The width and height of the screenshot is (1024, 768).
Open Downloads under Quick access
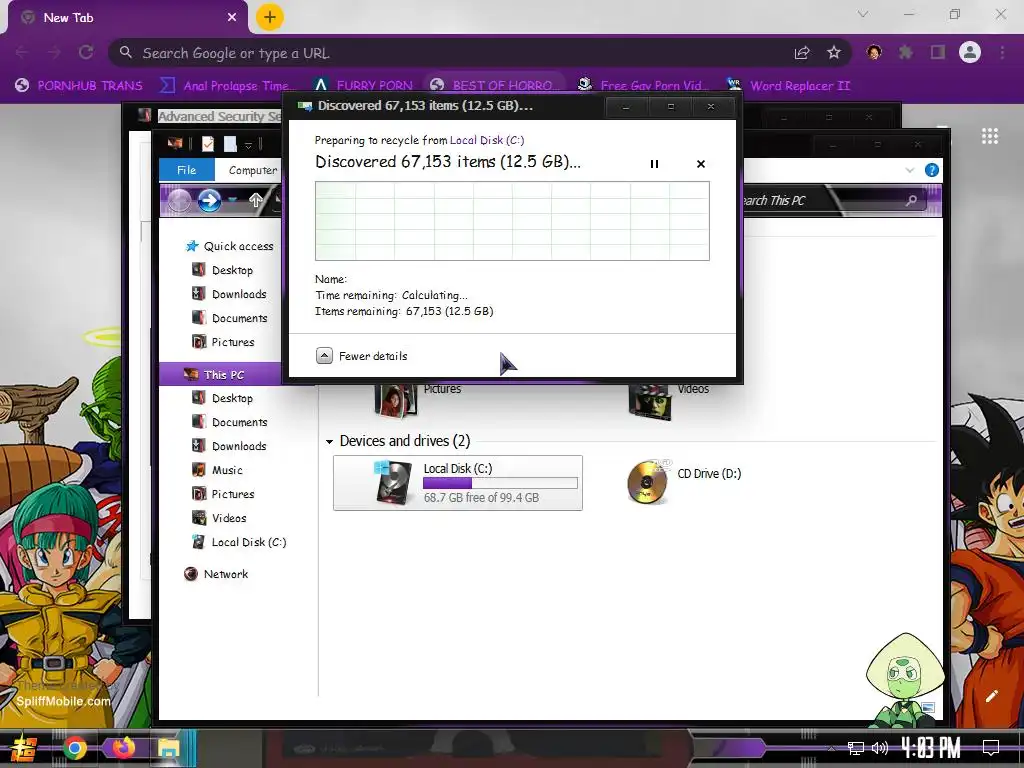click(x=229, y=294)
